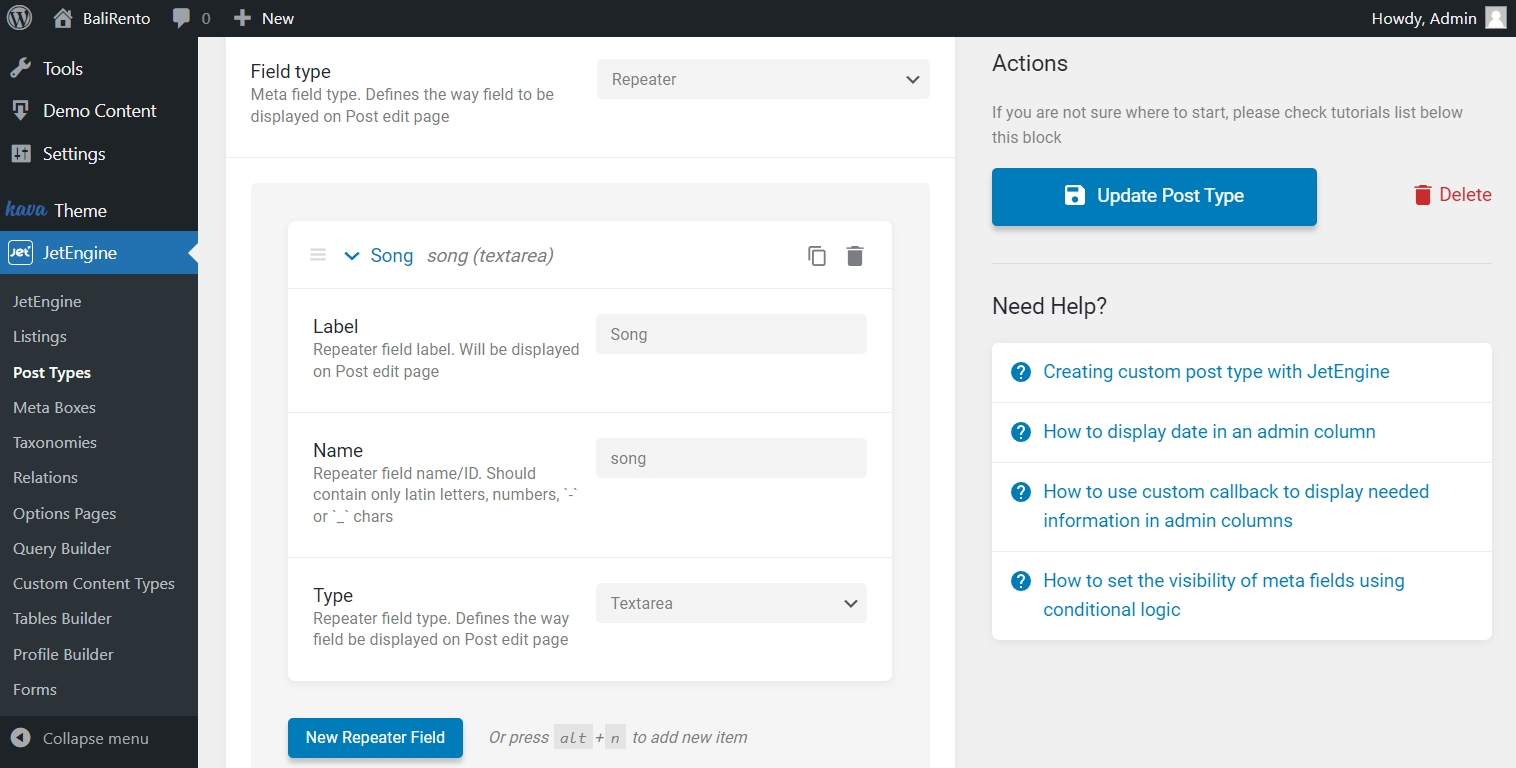
Task: Click the Kava theme logo
Action: tap(26, 210)
